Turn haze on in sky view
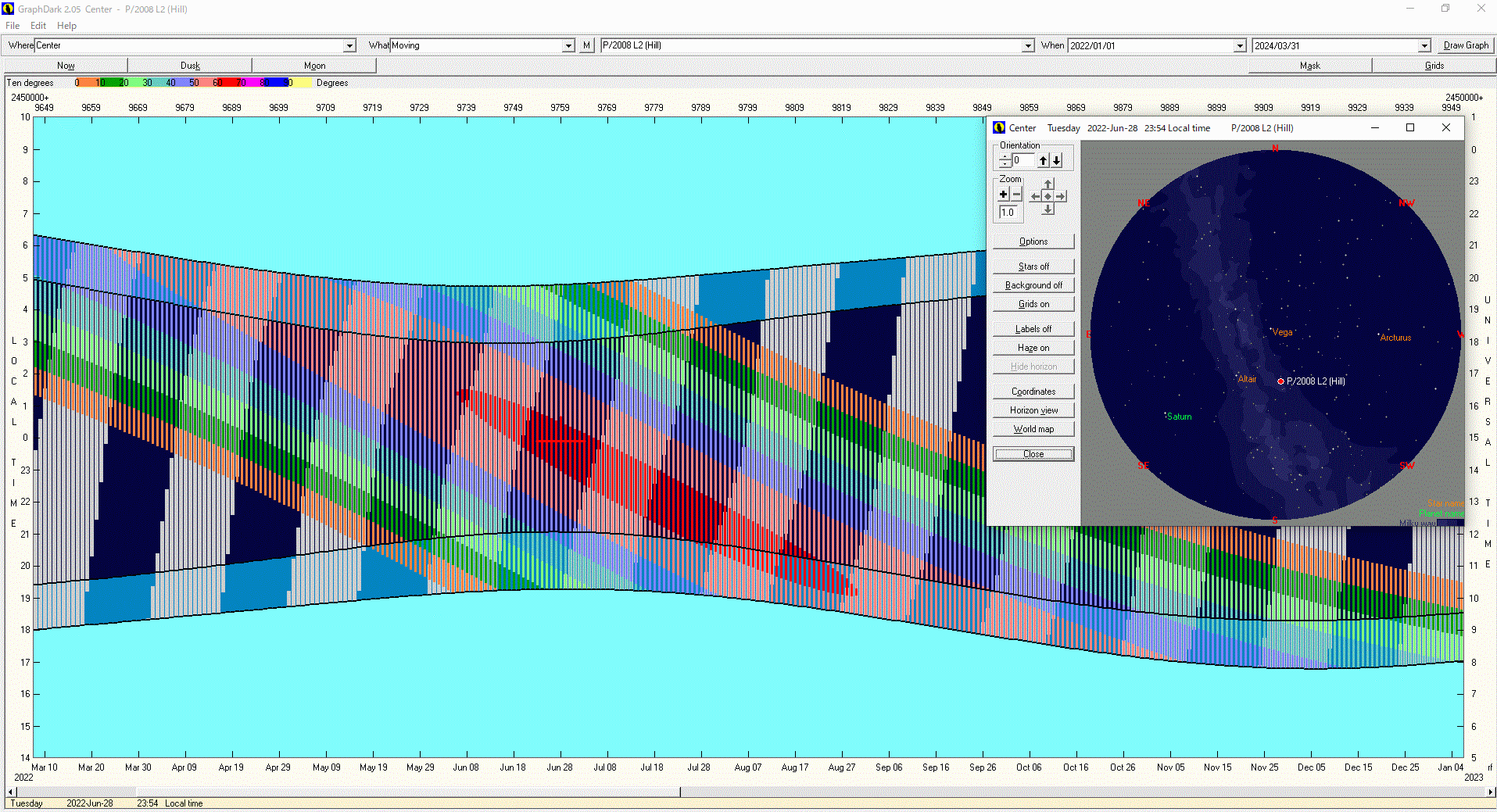1497x812 pixels. click(x=1033, y=348)
